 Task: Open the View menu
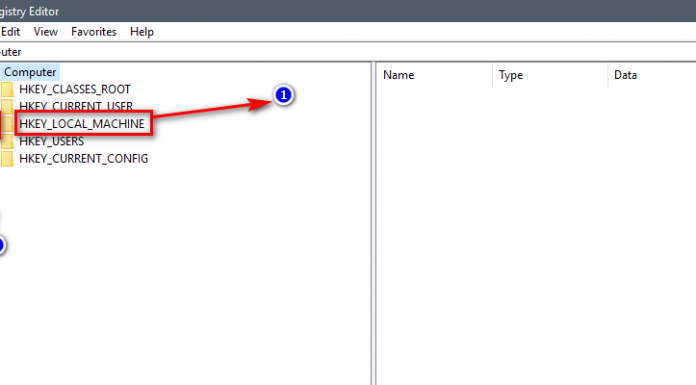coord(45,32)
